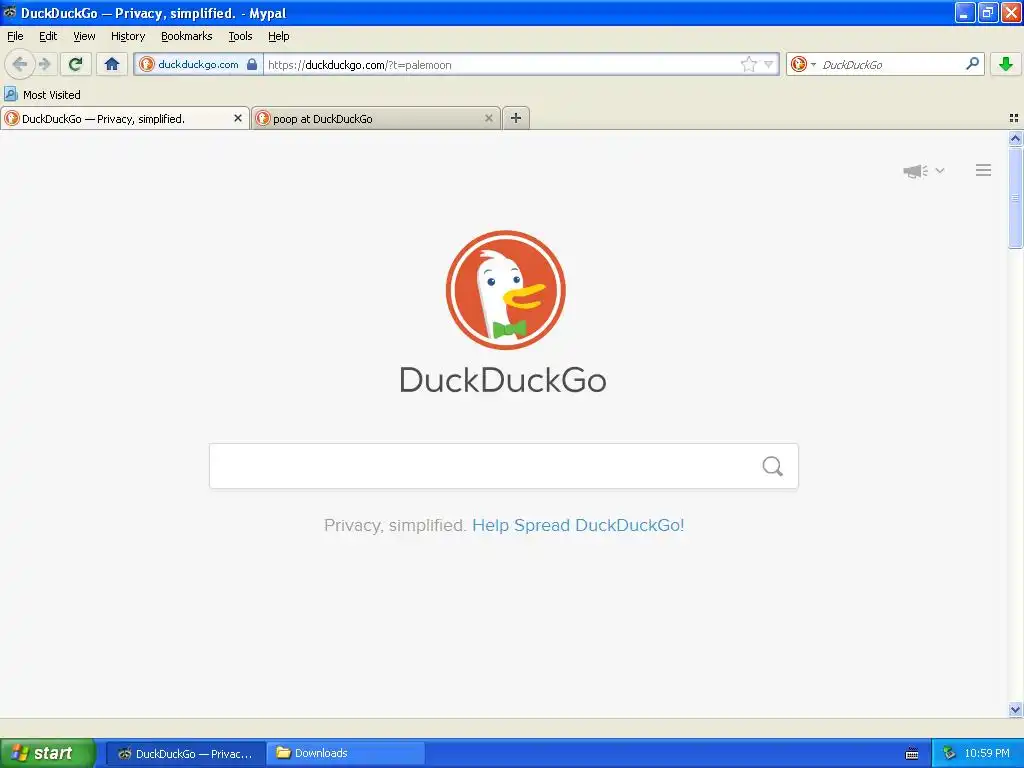Click the page search magnifier button
1024x768 pixels.
tap(773, 466)
